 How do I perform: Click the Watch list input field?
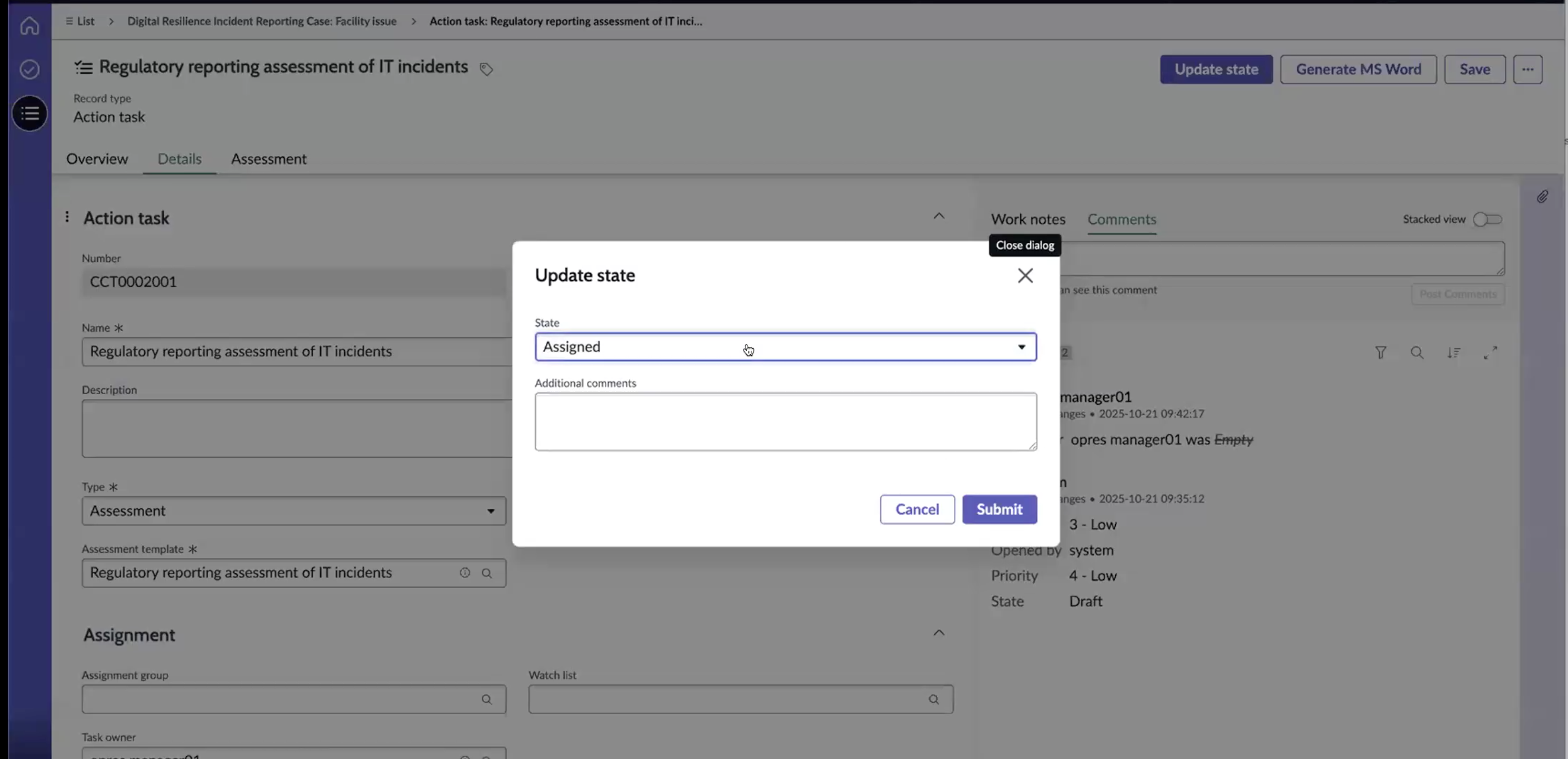[741, 700]
